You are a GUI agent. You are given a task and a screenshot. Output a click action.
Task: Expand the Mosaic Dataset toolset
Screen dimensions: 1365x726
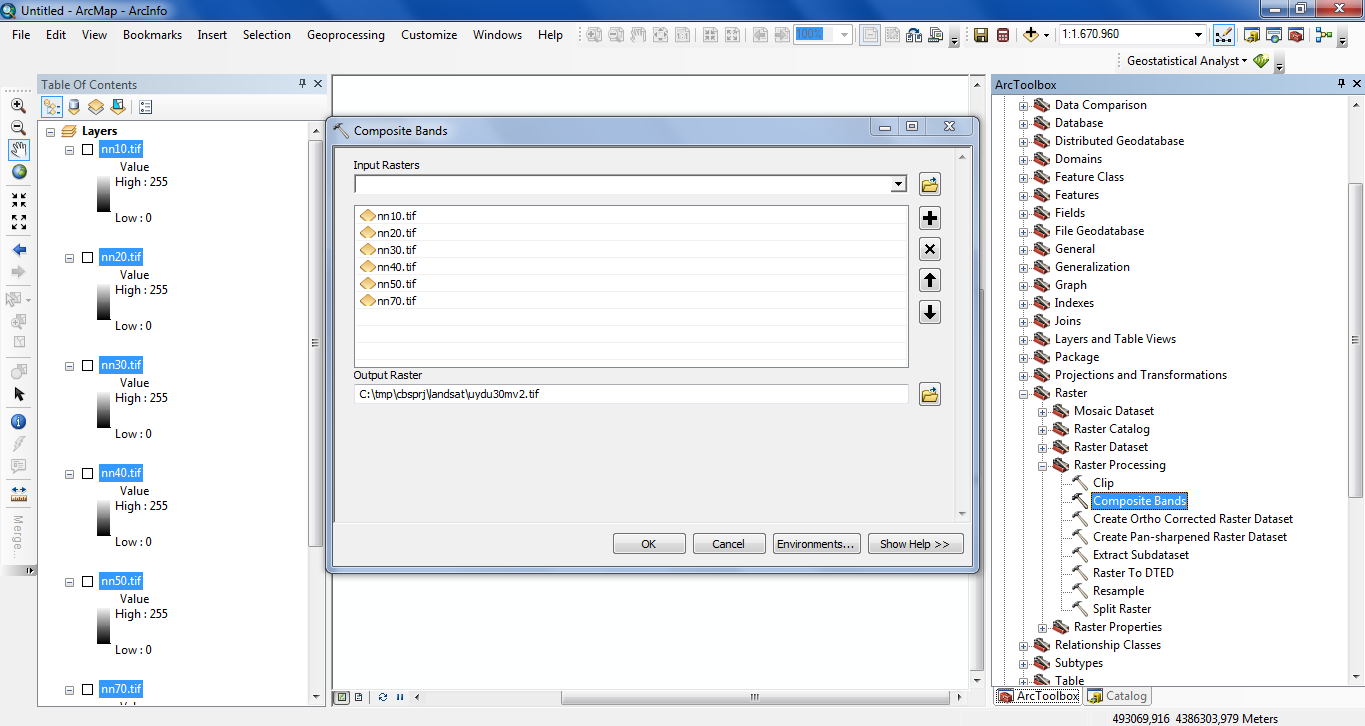coord(1042,411)
